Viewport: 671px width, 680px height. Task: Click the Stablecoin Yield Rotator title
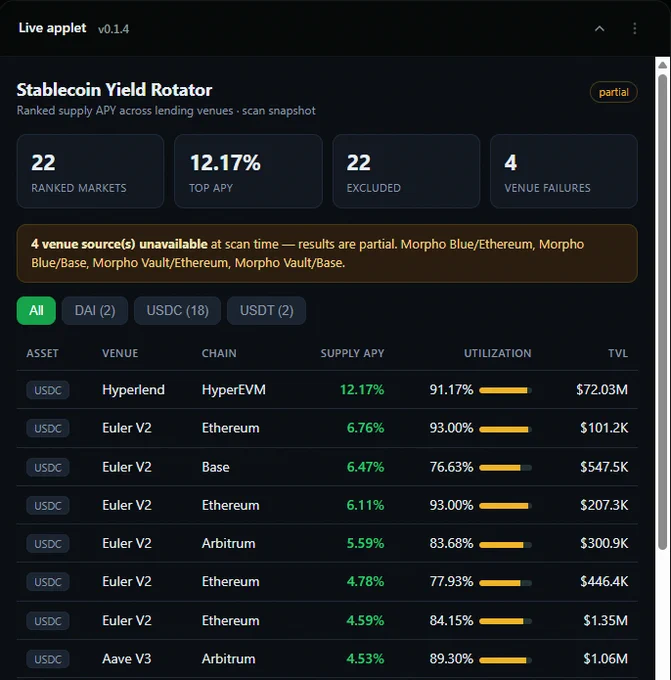tap(114, 90)
